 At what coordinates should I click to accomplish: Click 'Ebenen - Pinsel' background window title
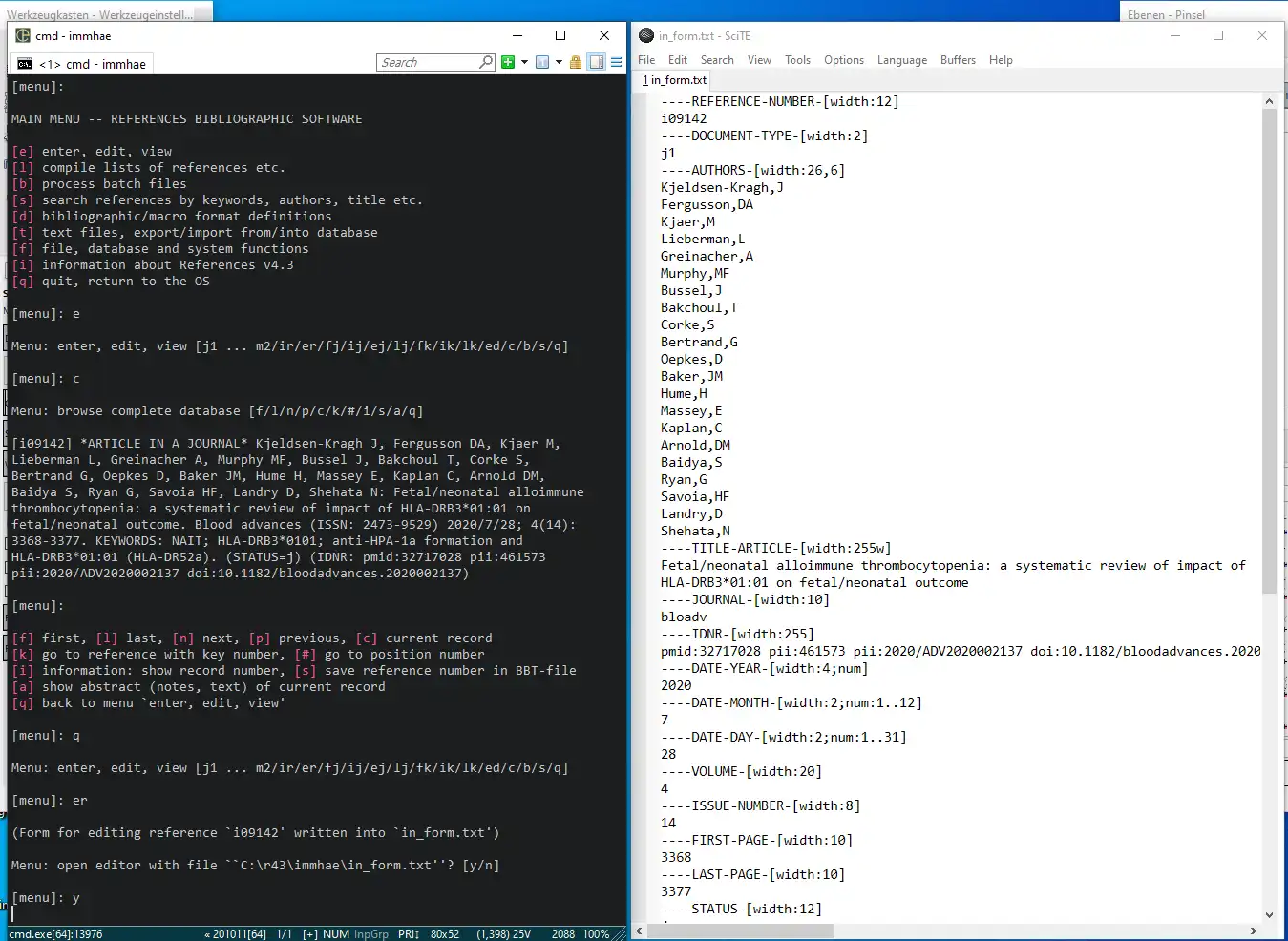1166,14
